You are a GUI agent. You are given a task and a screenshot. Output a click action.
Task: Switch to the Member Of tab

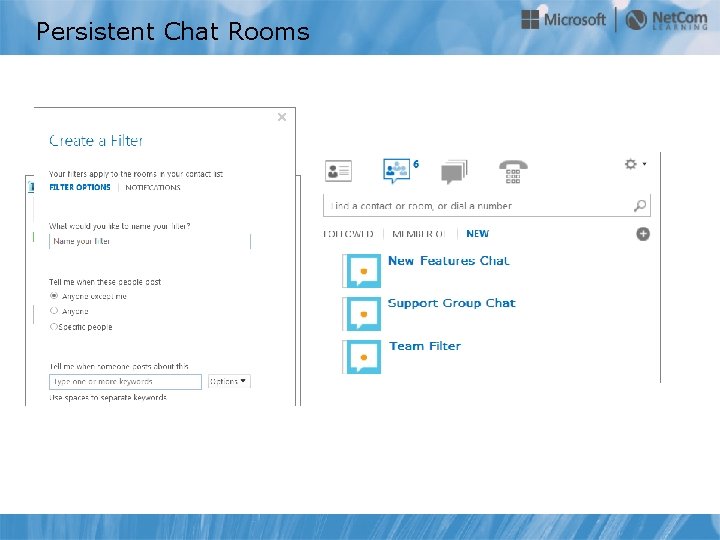click(x=419, y=234)
